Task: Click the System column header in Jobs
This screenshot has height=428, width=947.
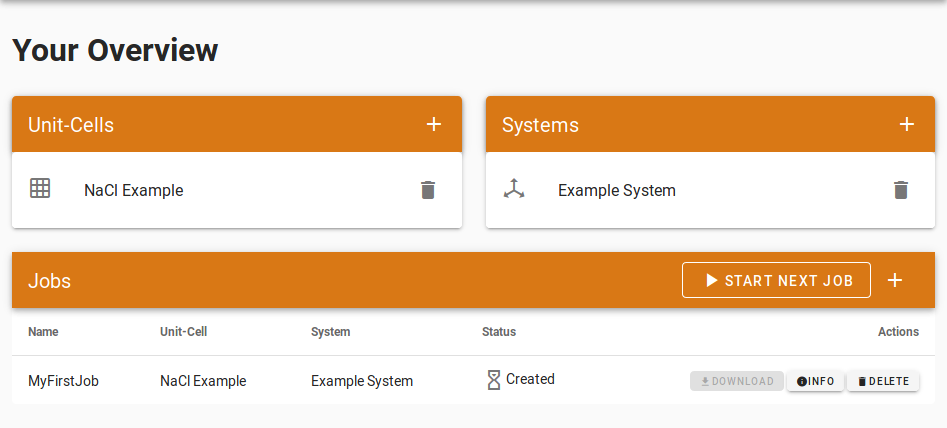Action: click(330, 331)
